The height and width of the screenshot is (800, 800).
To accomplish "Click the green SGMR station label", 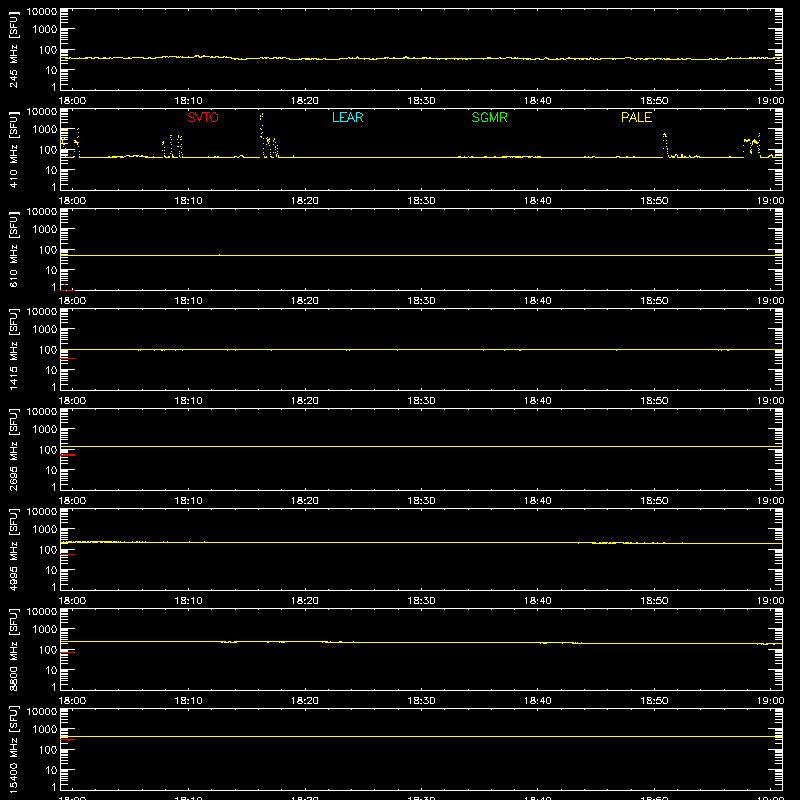I will [489, 117].
